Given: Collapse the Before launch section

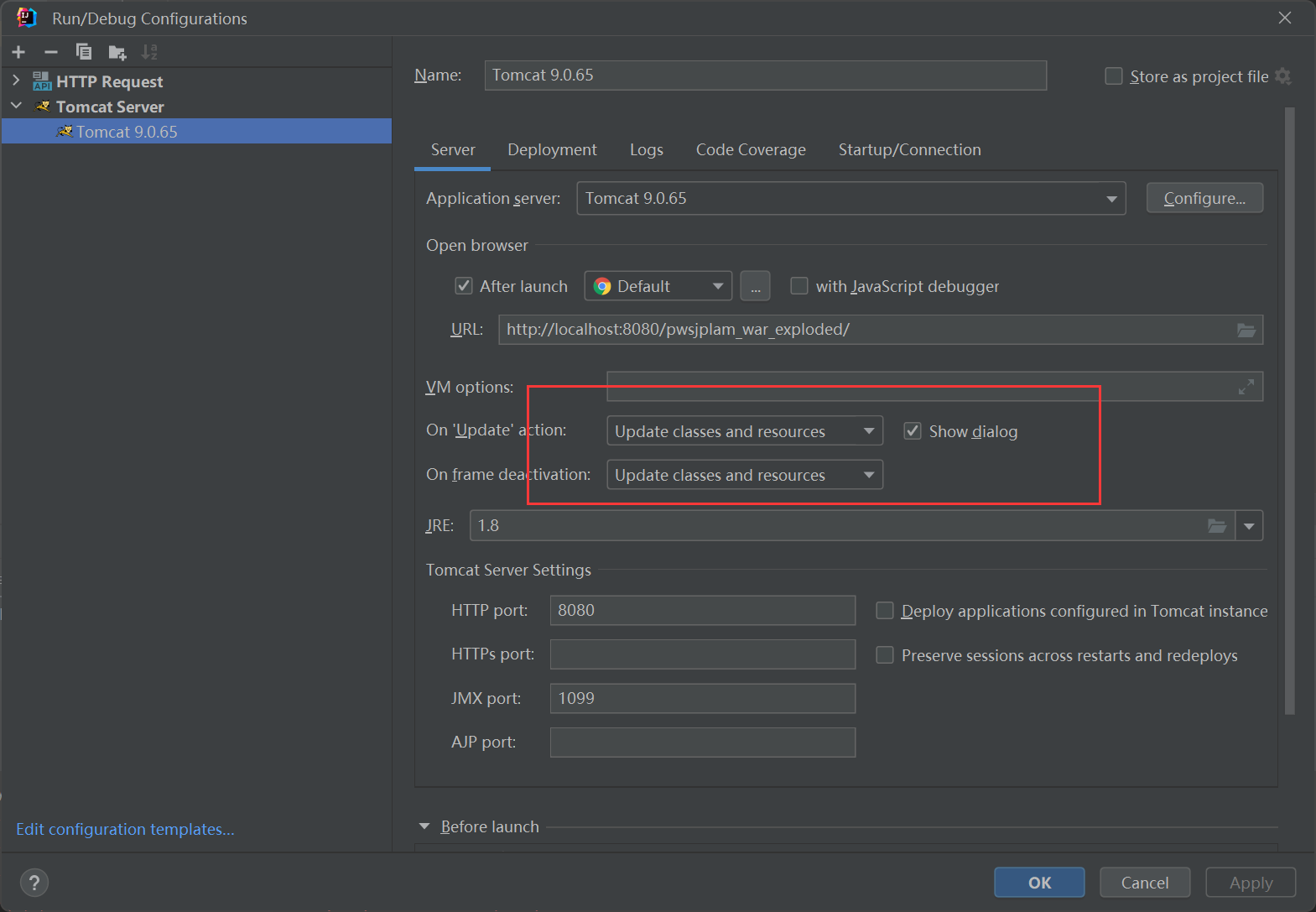Looking at the screenshot, I should (424, 826).
